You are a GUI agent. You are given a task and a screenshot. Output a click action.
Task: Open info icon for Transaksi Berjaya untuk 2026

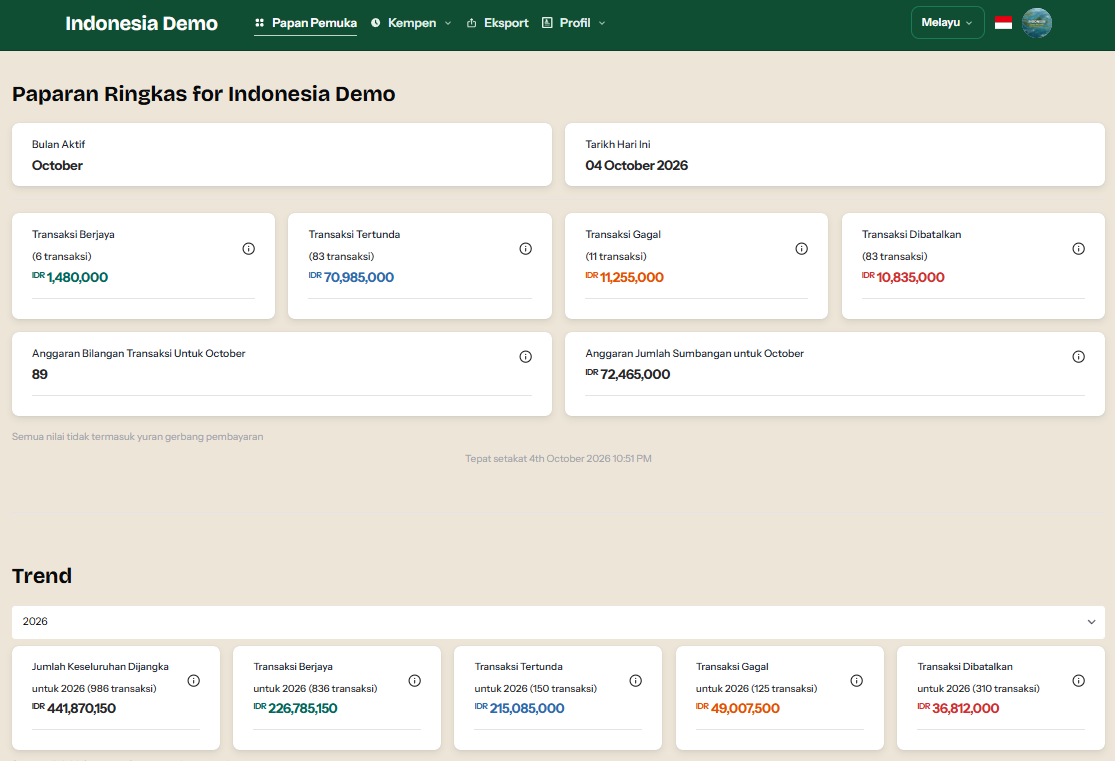[x=415, y=681]
